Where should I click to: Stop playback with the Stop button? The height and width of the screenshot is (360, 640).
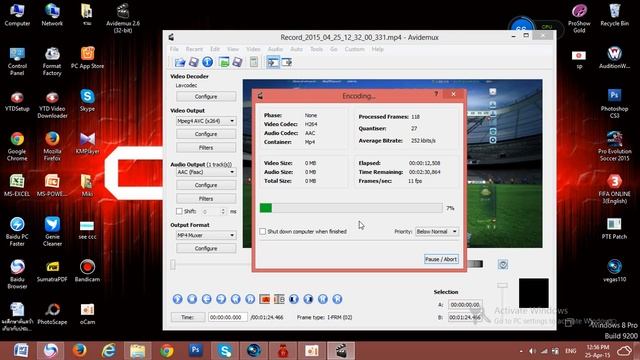(x=192, y=299)
